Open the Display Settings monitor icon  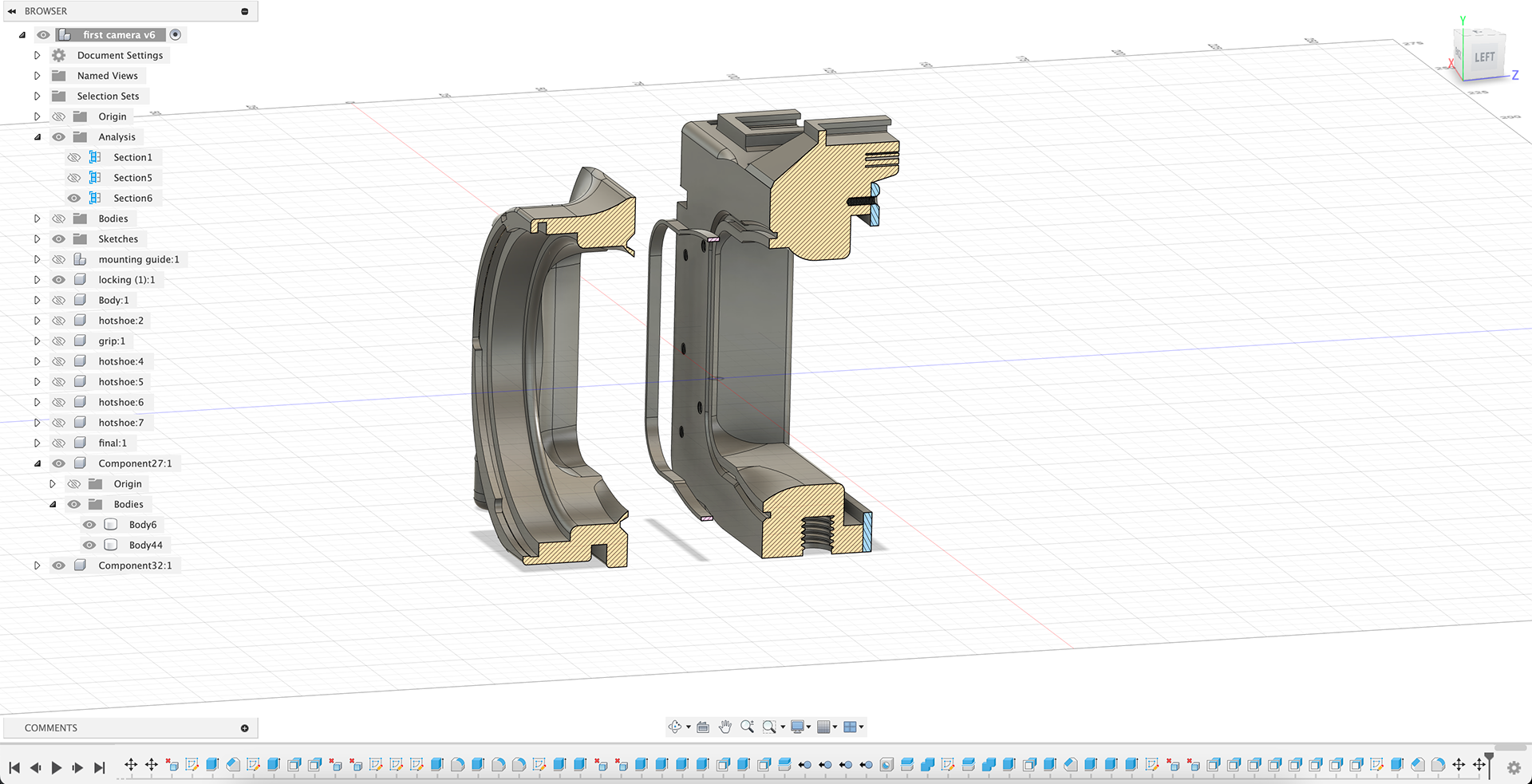coord(797,727)
